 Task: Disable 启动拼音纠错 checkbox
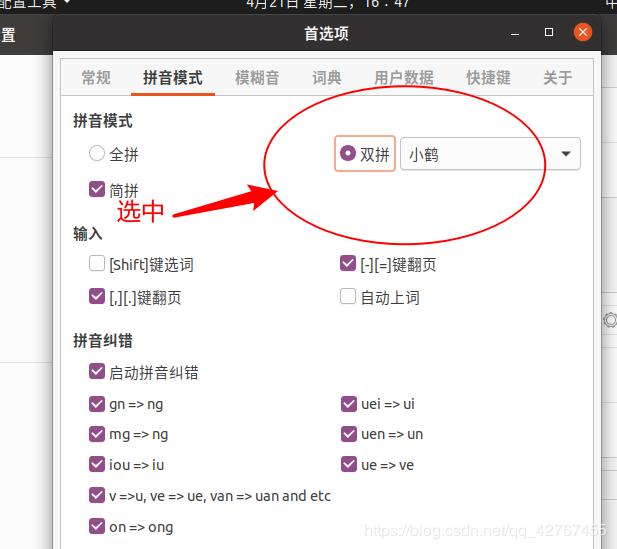(97, 371)
